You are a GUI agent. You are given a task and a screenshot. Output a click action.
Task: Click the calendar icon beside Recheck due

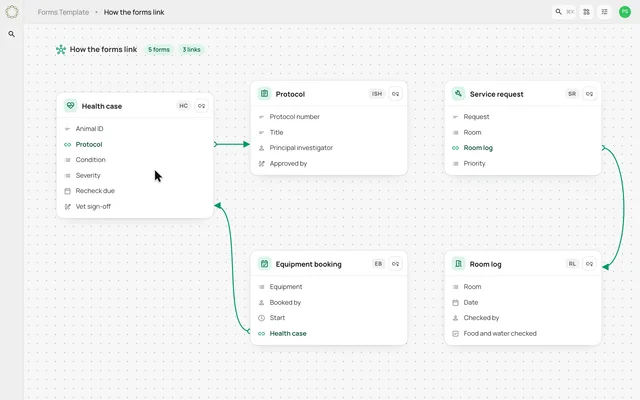coord(68,191)
